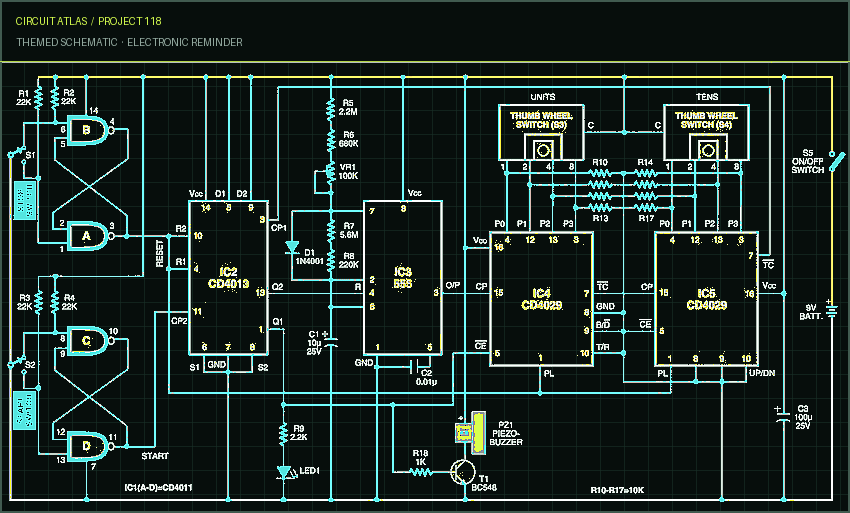Click the cyan stop switch label box

[x=24, y=200]
